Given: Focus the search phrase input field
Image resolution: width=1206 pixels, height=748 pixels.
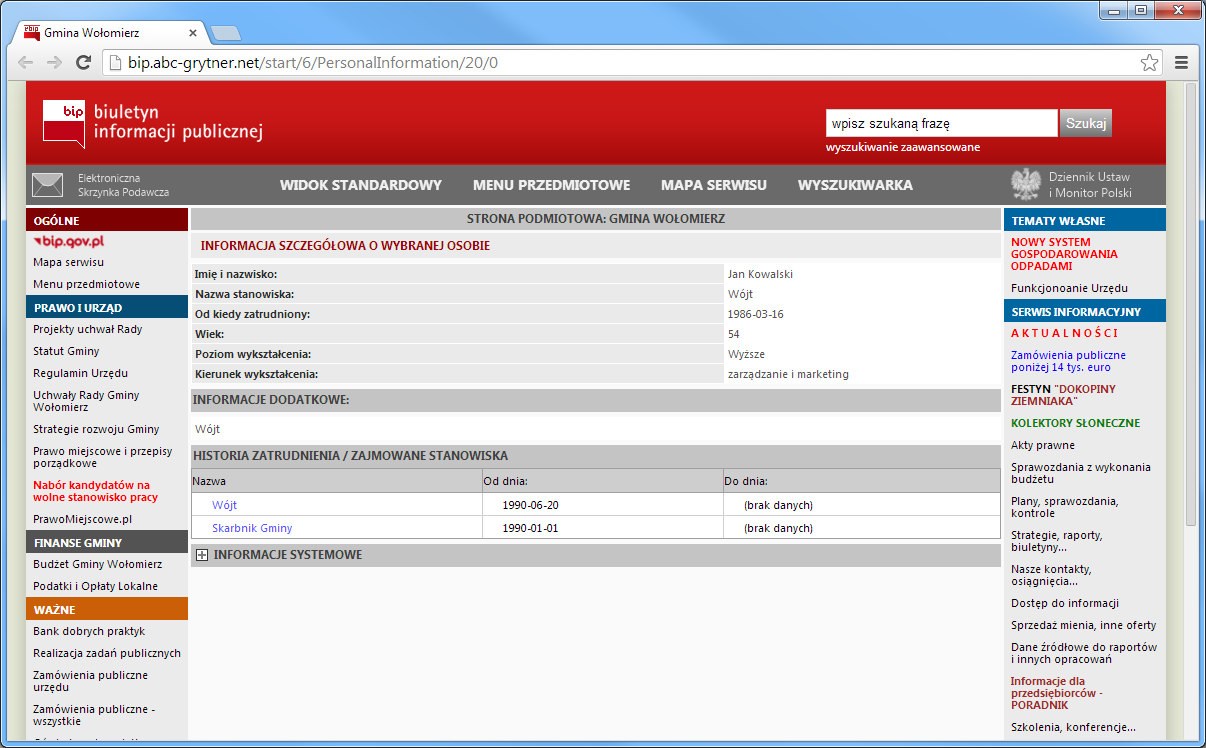Looking at the screenshot, I should point(941,123).
